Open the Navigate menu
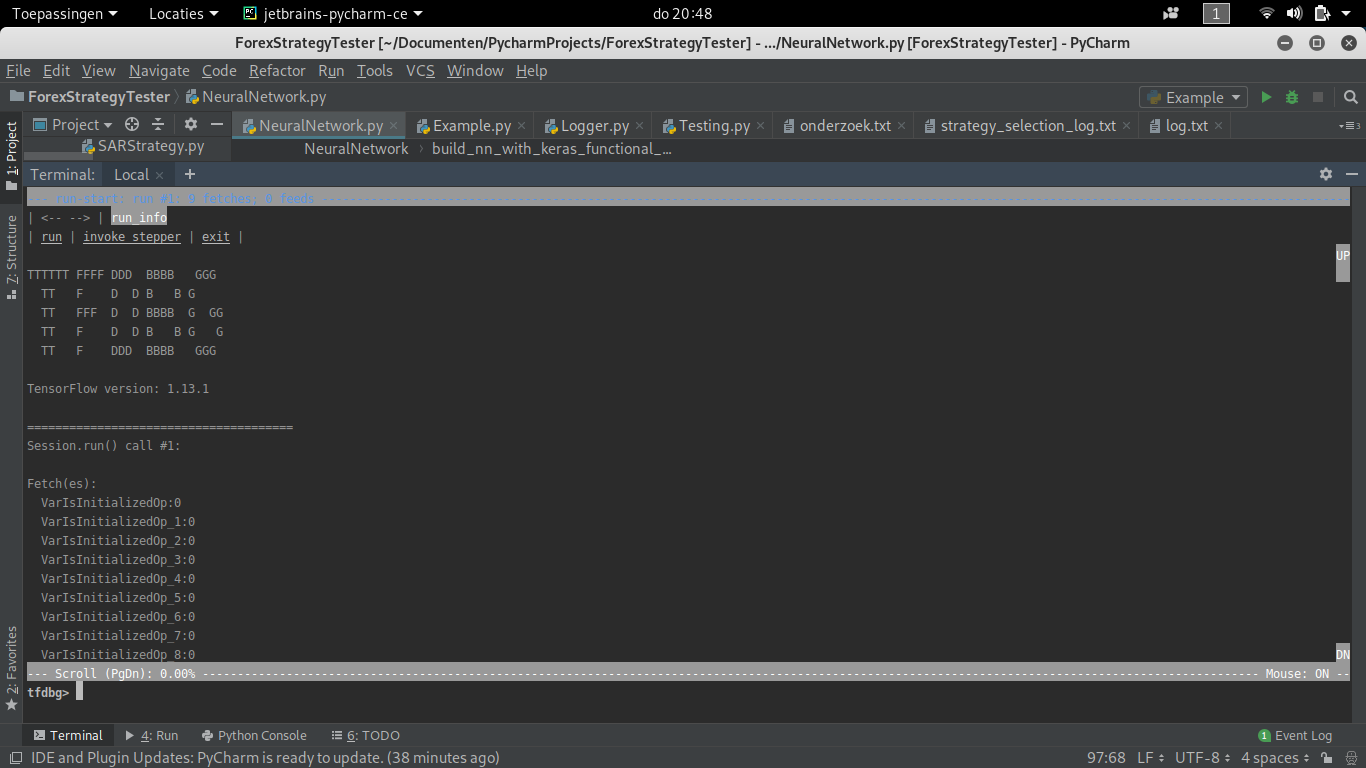Image resolution: width=1366 pixels, height=768 pixels. [159, 70]
